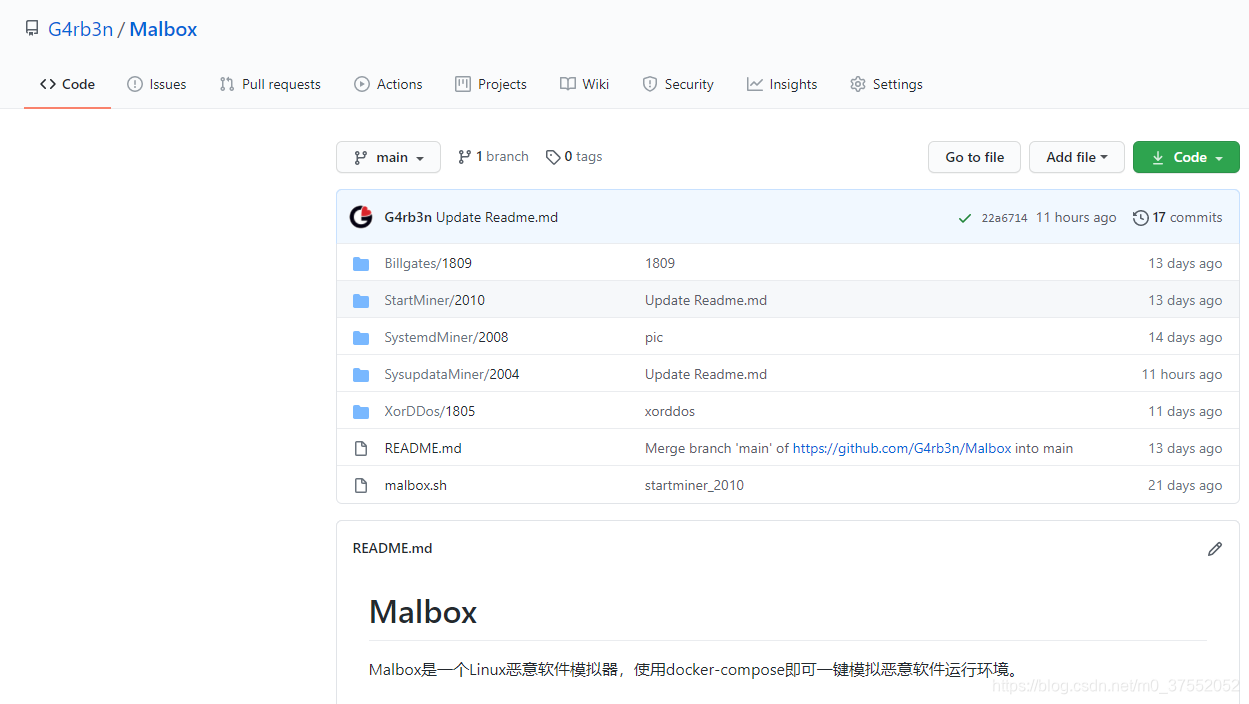Click the G4rb3n avatar in commit bar
Viewport: 1249px width, 704px height.
[361, 217]
